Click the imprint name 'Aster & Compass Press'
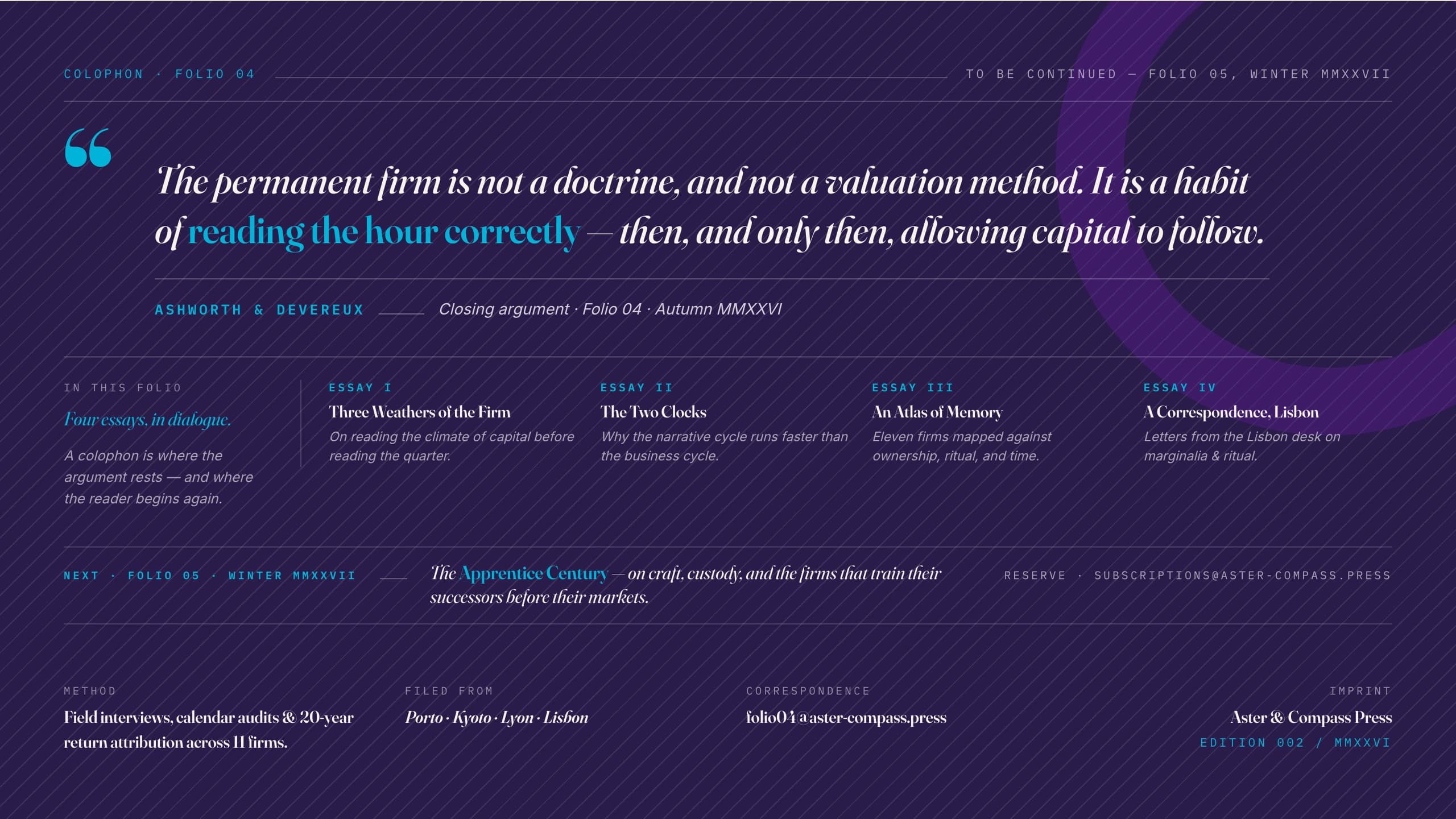 [x=1311, y=717]
